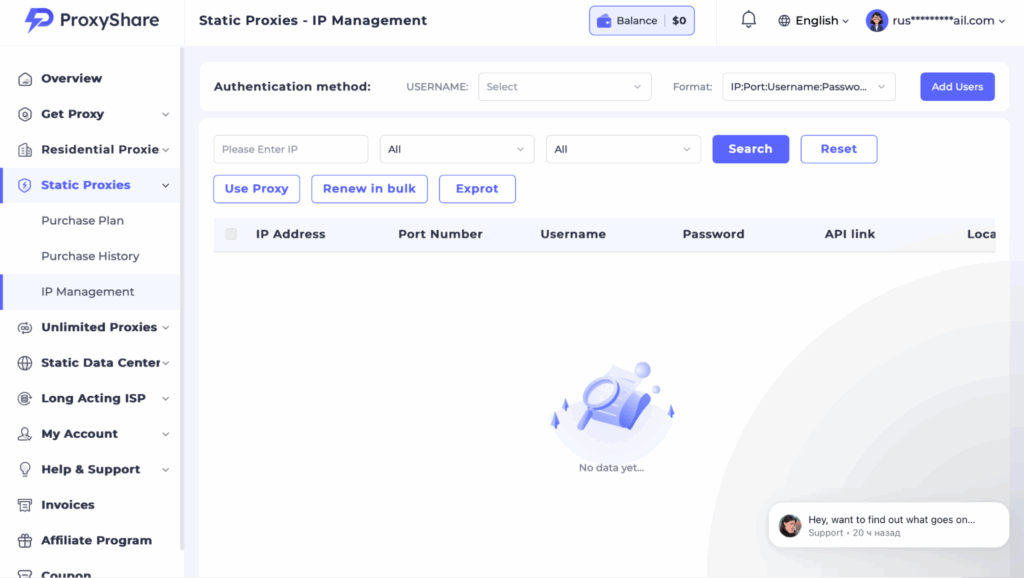Click the language globe icon
The height and width of the screenshot is (578, 1024).
pos(784,21)
